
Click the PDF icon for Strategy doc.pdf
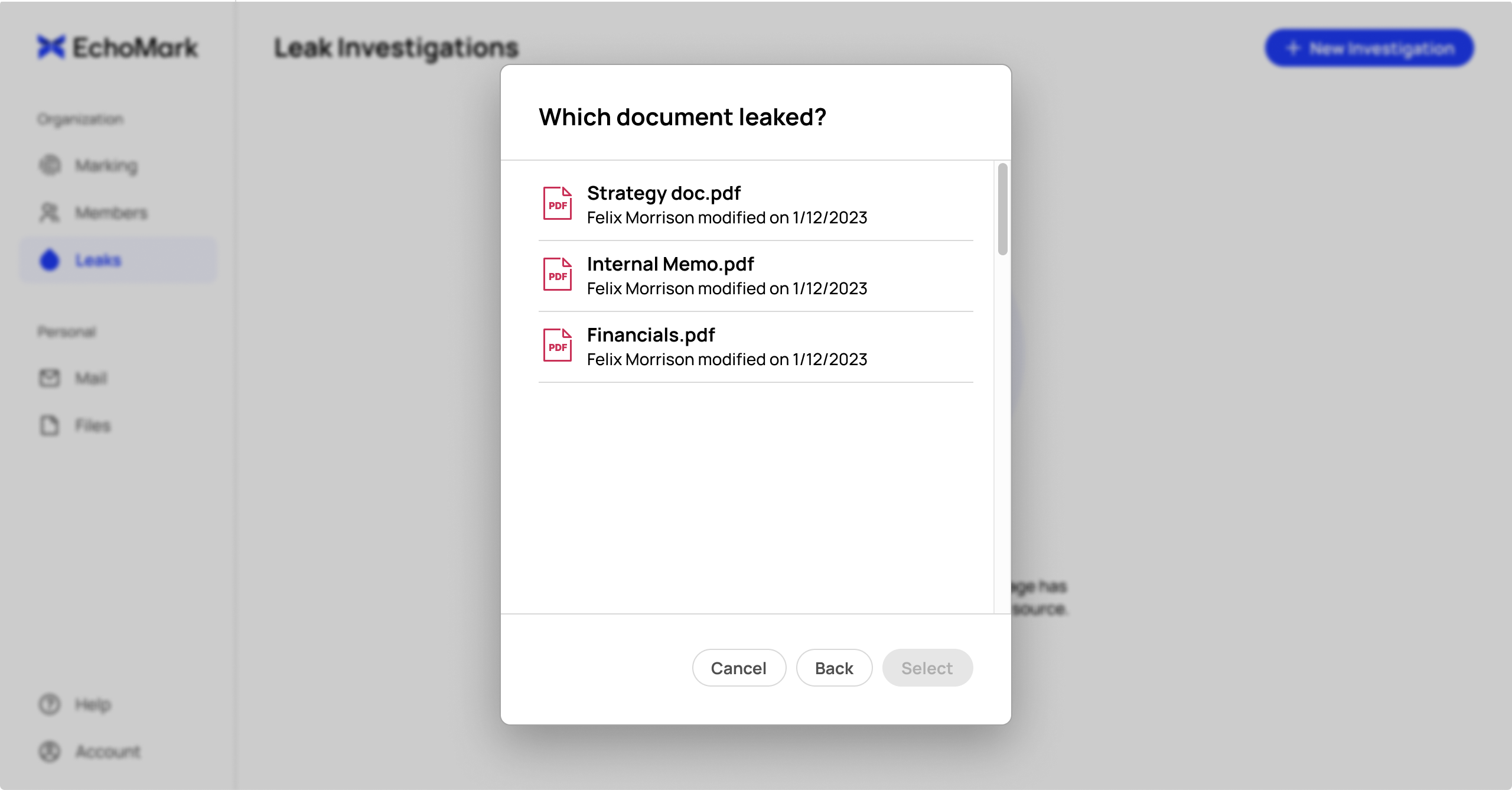[x=557, y=203]
